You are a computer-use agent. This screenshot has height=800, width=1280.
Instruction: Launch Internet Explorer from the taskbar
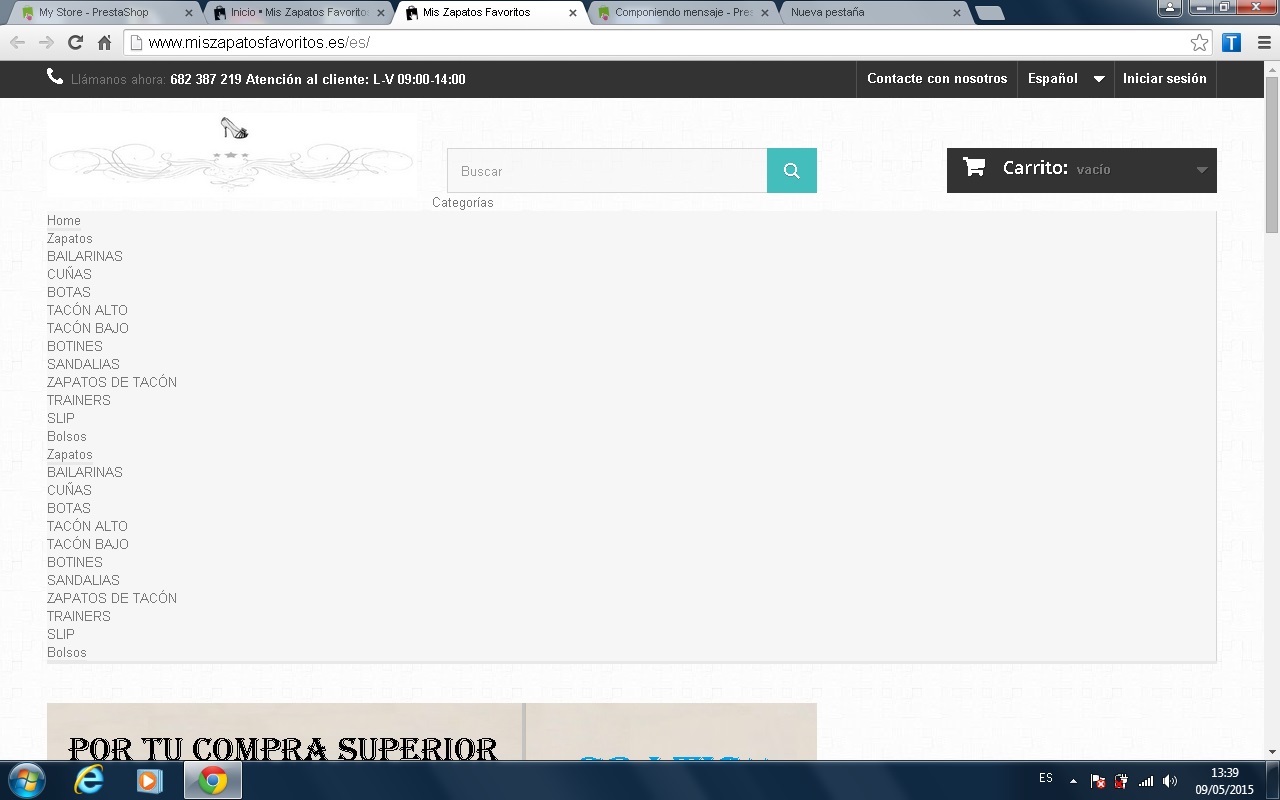pyautogui.click(x=89, y=780)
